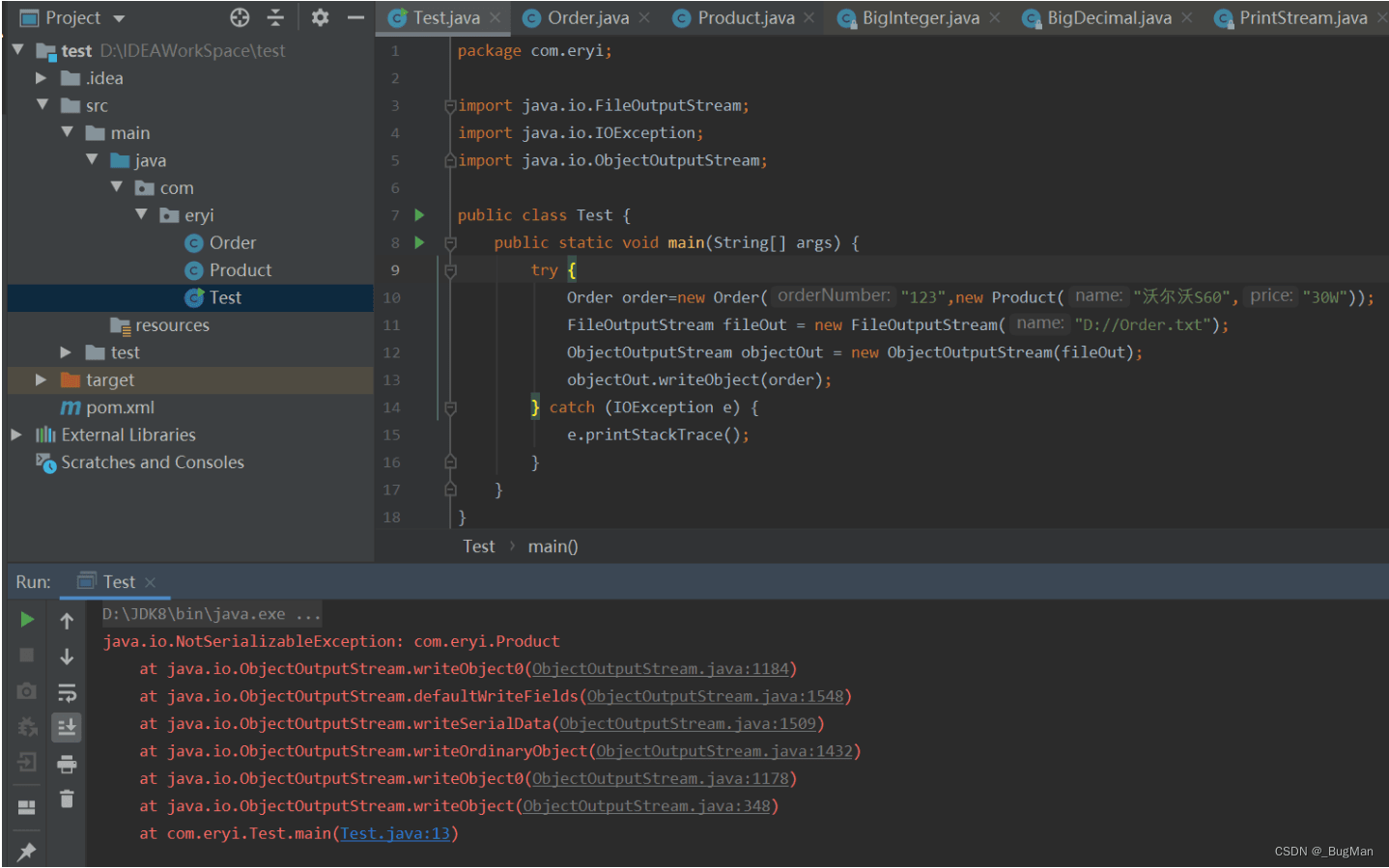Expand the .idea folder
Image resolution: width=1389 pixels, height=868 pixels.
pyautogui.click(x=41, y=78)
